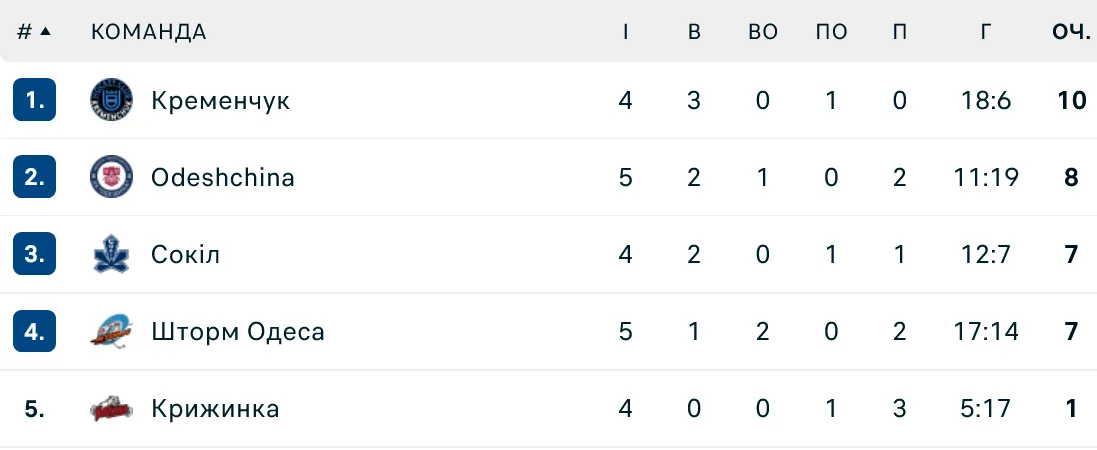The height and width of the screenshot is (450, 1097).
Task: Click the Крижинка team logo
Action: click(x=110, y=408)
